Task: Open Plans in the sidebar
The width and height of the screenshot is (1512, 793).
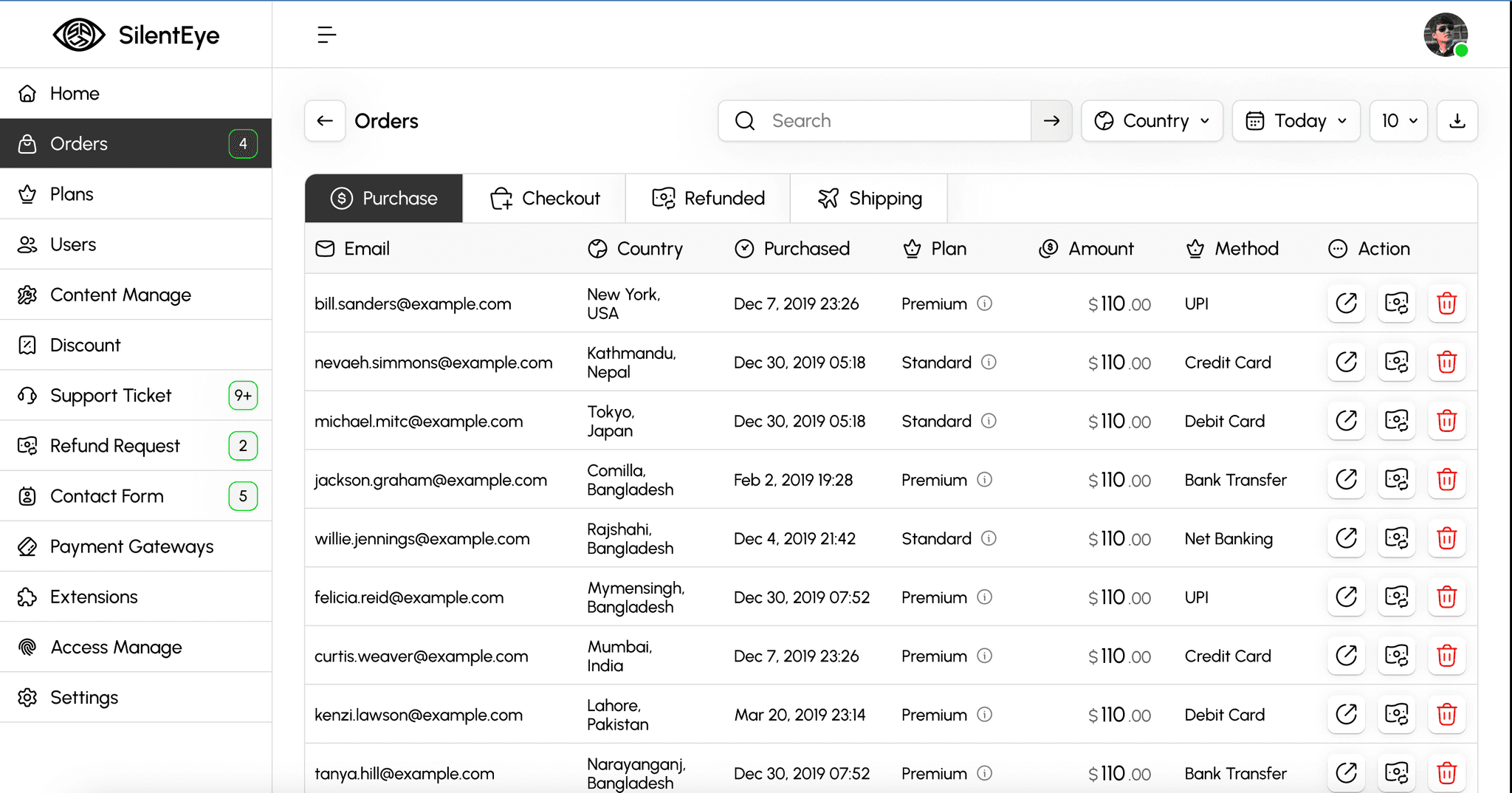Action: [136, 194]
